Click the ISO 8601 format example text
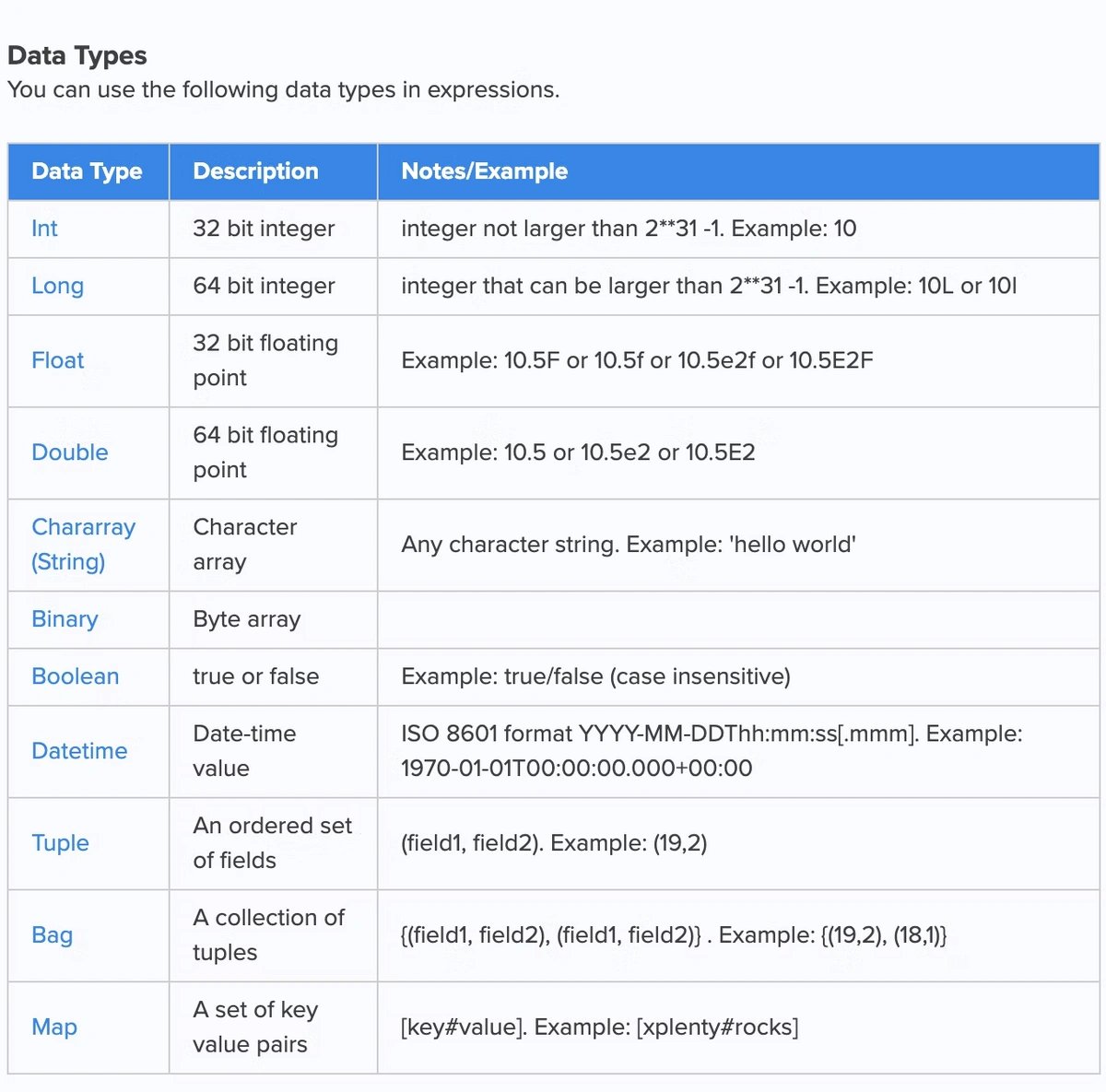 712,751
